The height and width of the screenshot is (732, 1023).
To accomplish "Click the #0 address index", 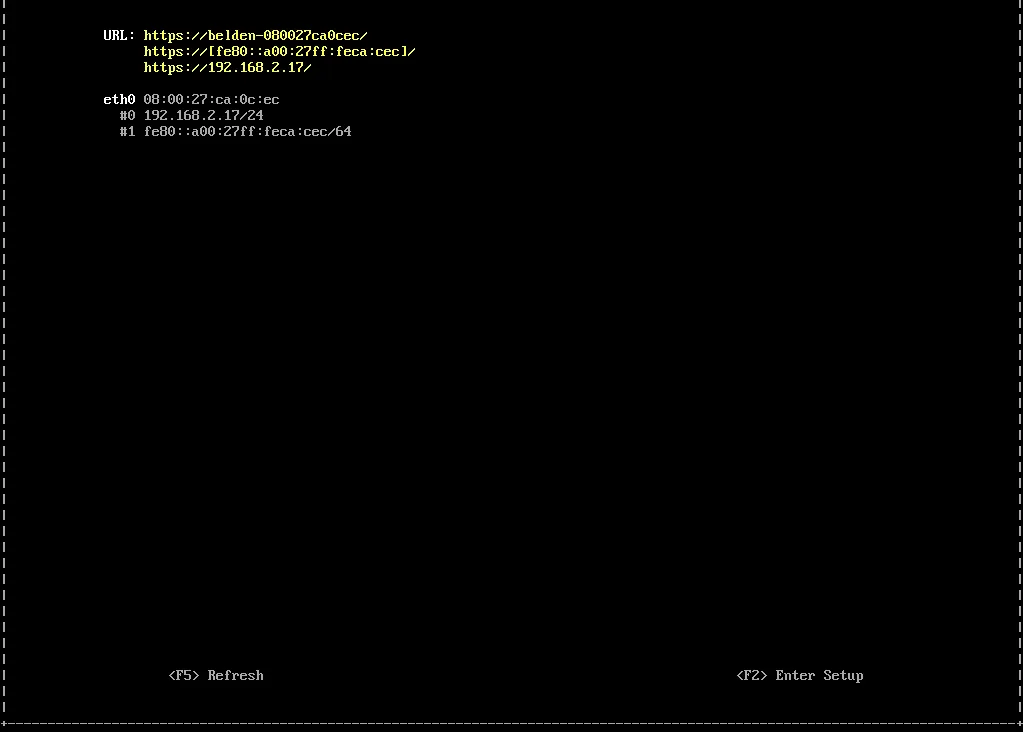I will click(x=127, y=115).
